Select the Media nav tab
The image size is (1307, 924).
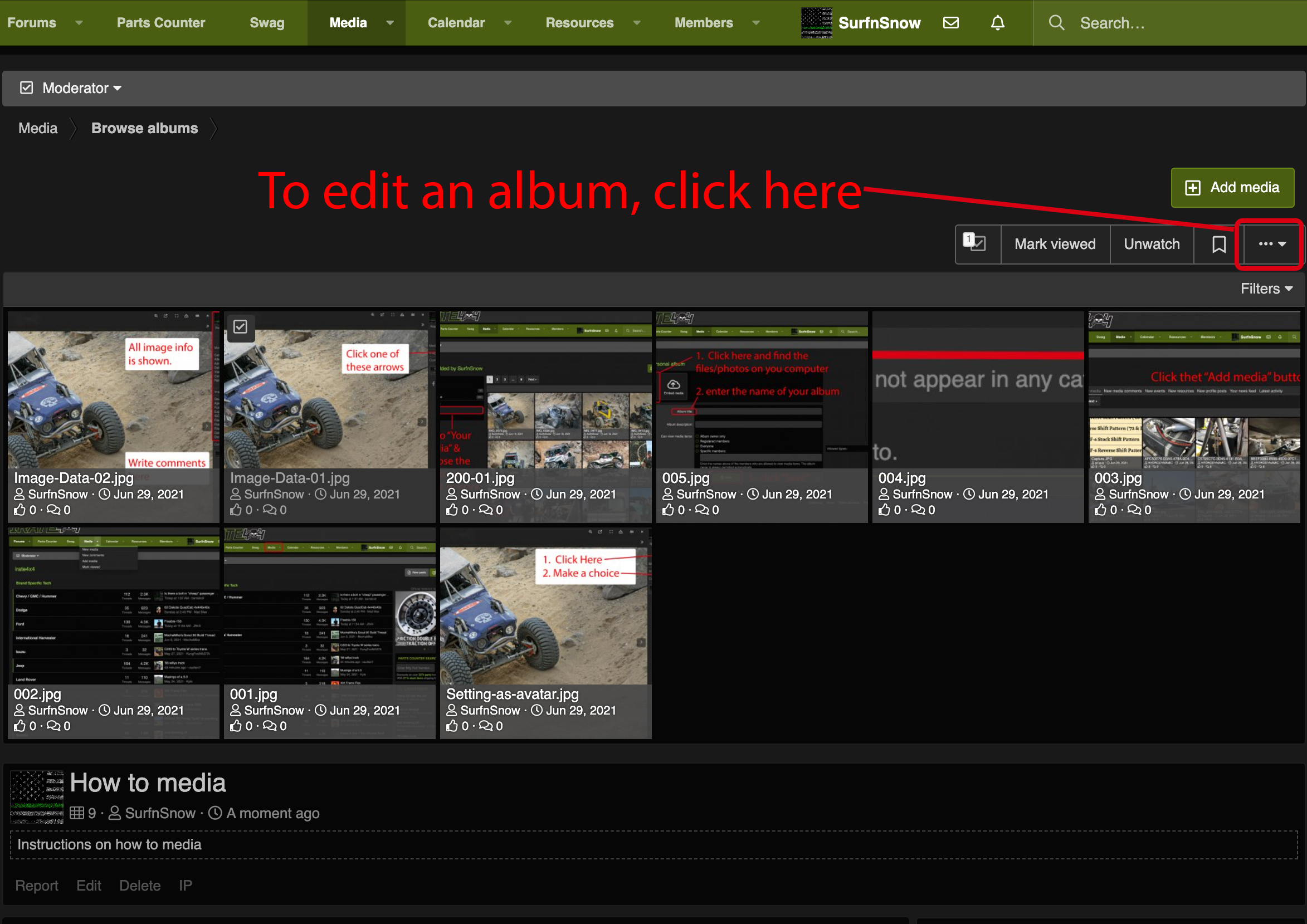click(348, 23)
